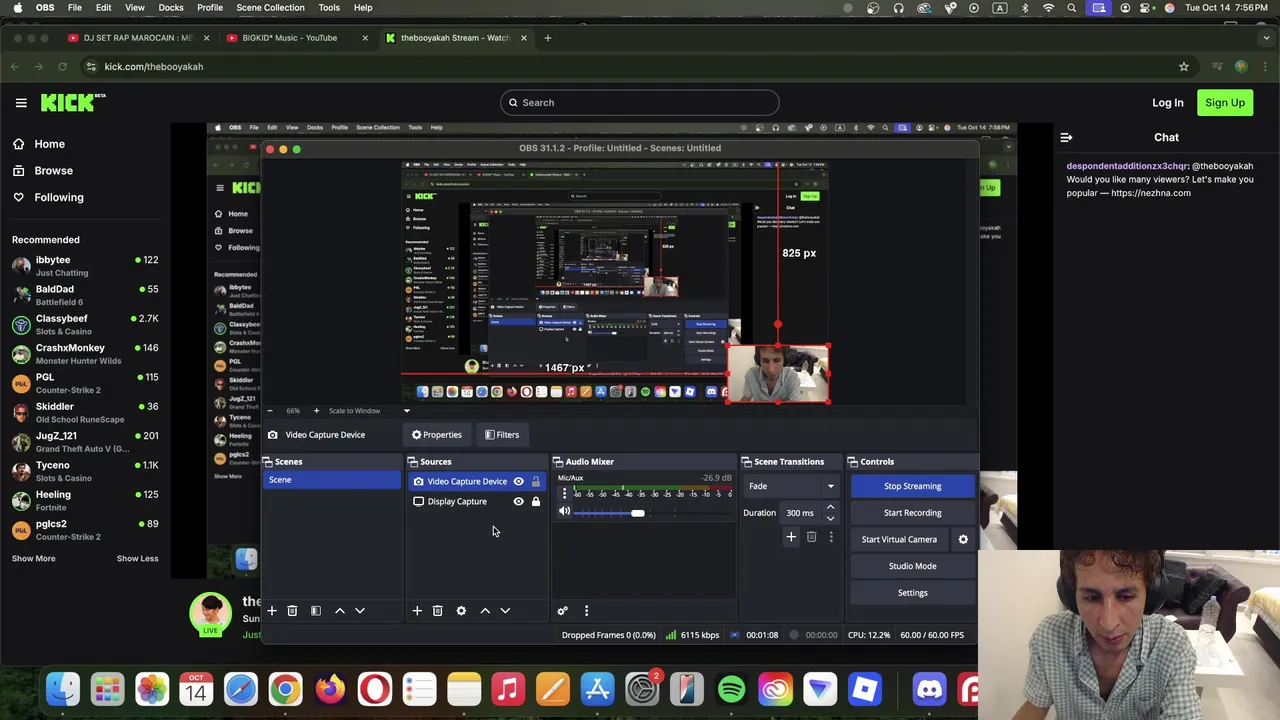
Task: Open advanced audio properties gears icon
Action: 562,611
